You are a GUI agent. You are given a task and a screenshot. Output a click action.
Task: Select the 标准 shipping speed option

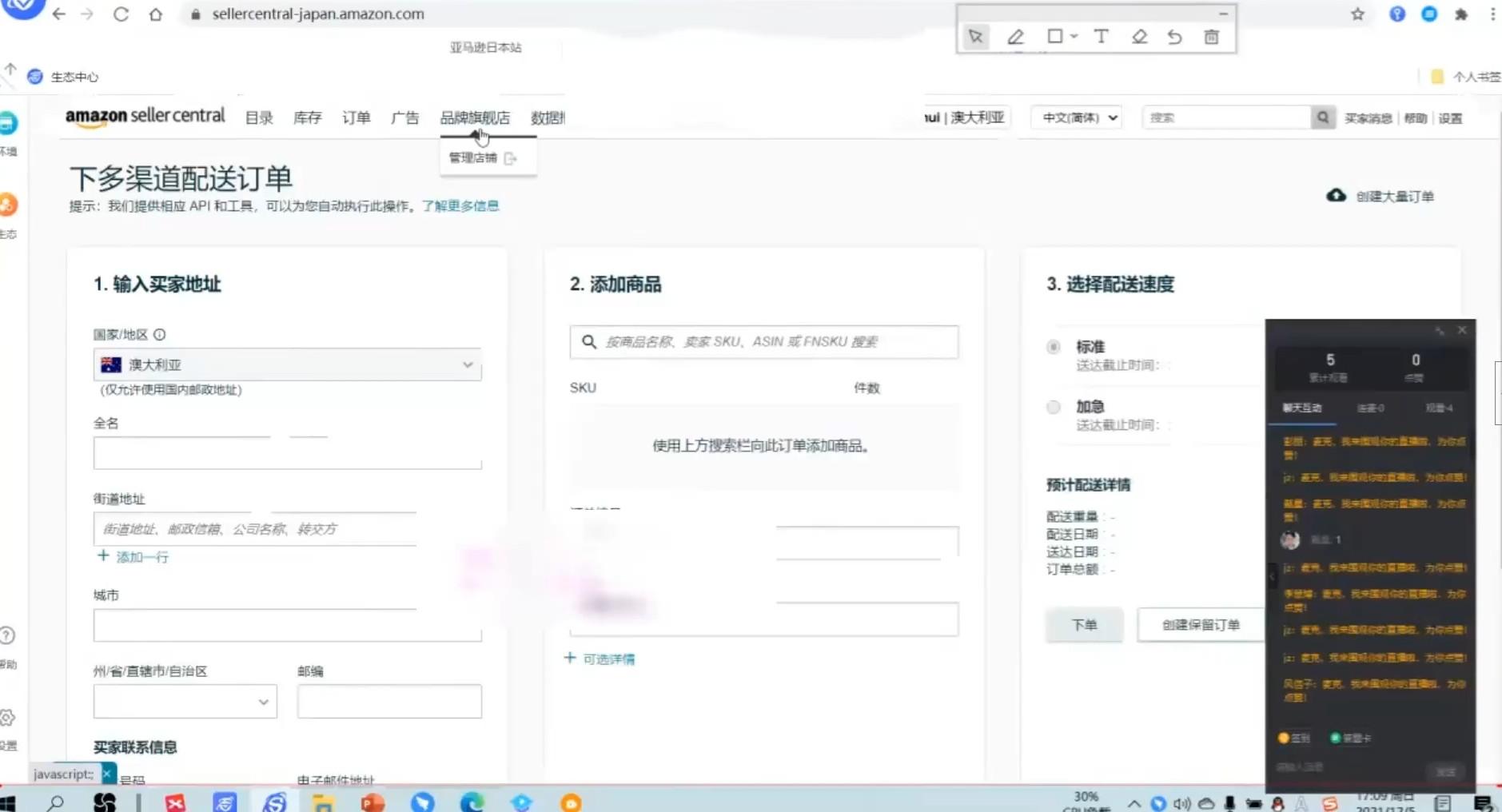[x=1053, y=347]
